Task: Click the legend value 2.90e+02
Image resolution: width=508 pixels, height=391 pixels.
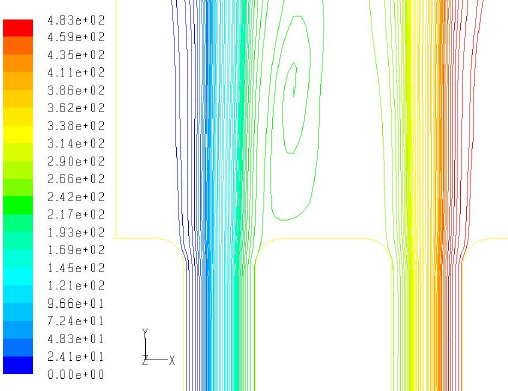Action: point(76,161)
